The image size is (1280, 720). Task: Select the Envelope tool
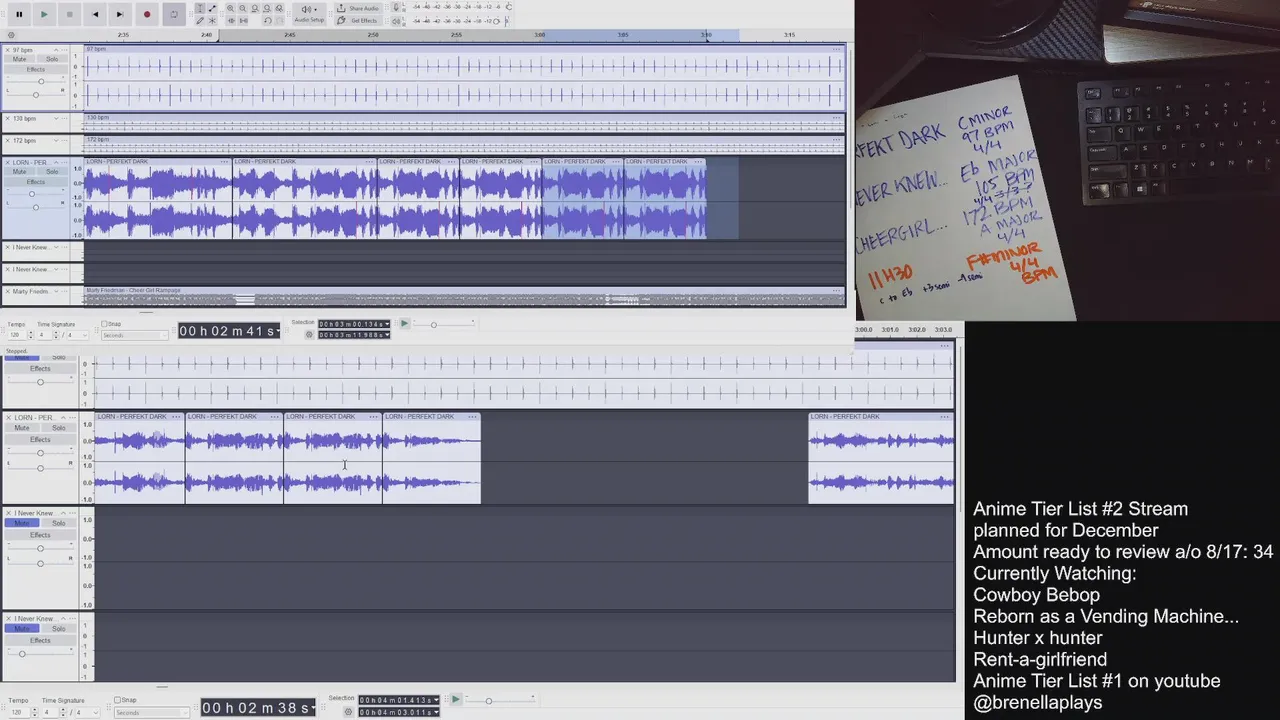[212, 8]
